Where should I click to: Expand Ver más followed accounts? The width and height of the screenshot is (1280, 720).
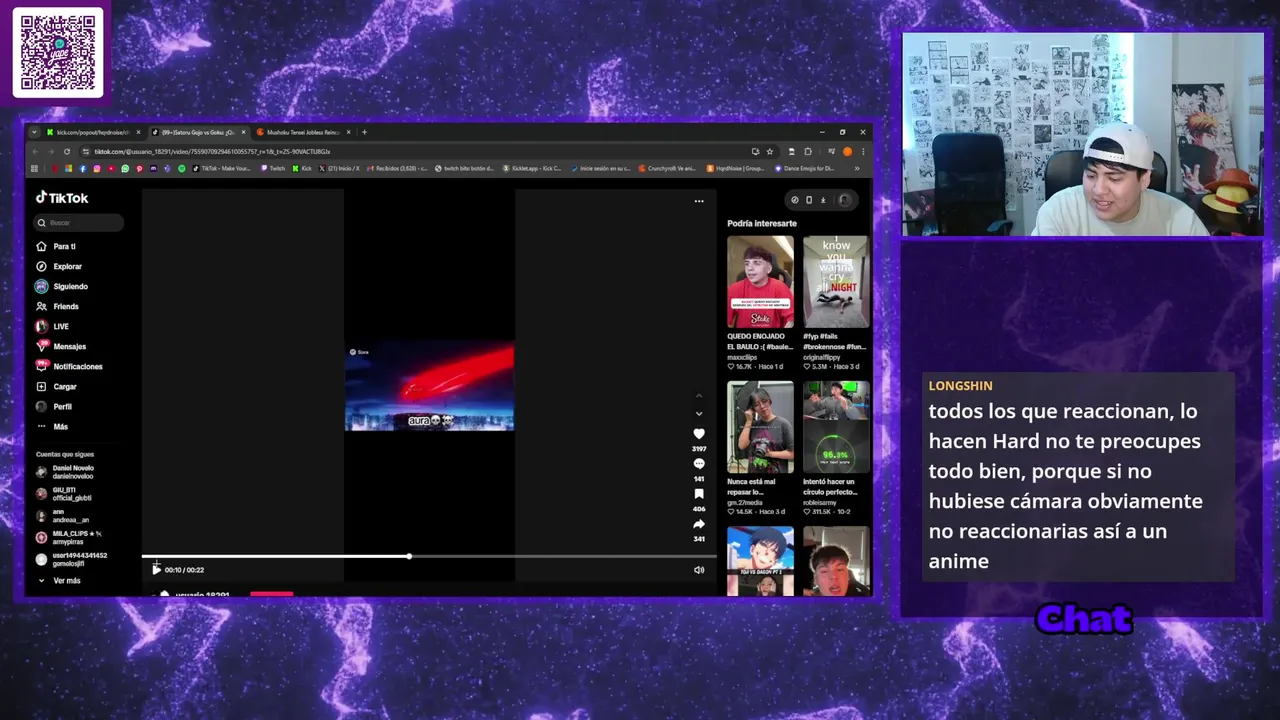coord(60,580)
